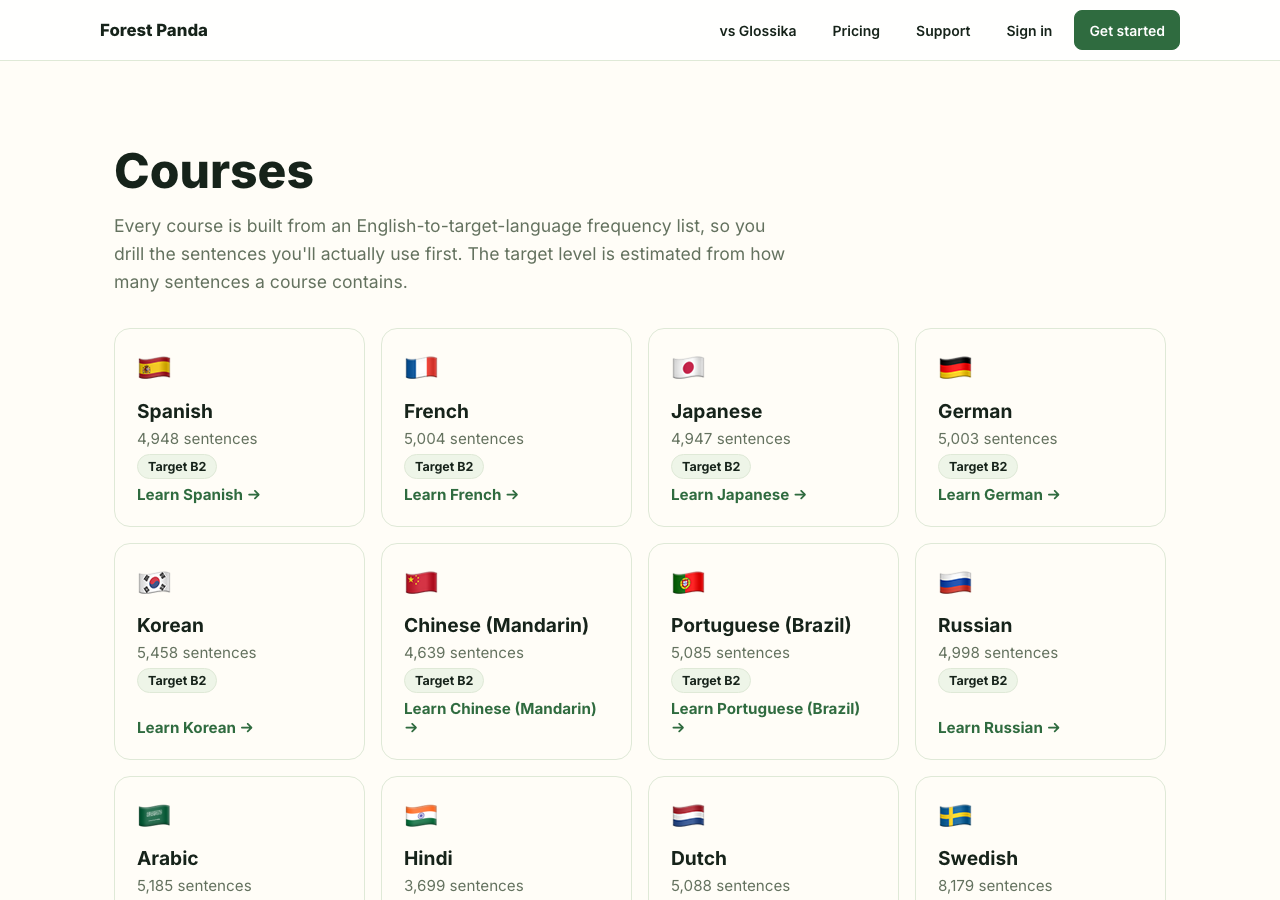Open the vs Glossika page

tap(758, 31)
